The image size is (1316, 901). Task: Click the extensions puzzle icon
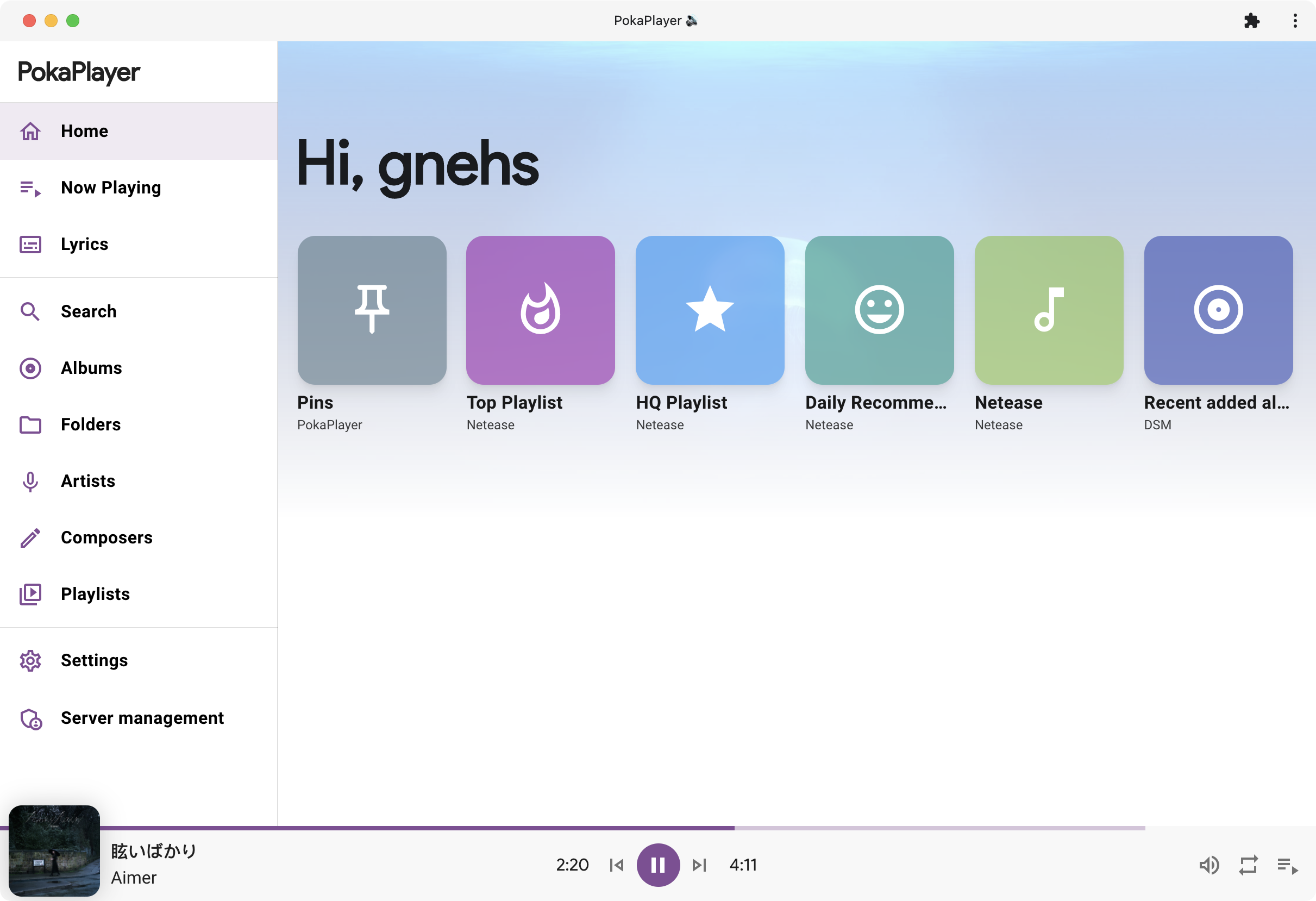[x=1251, y=21]
